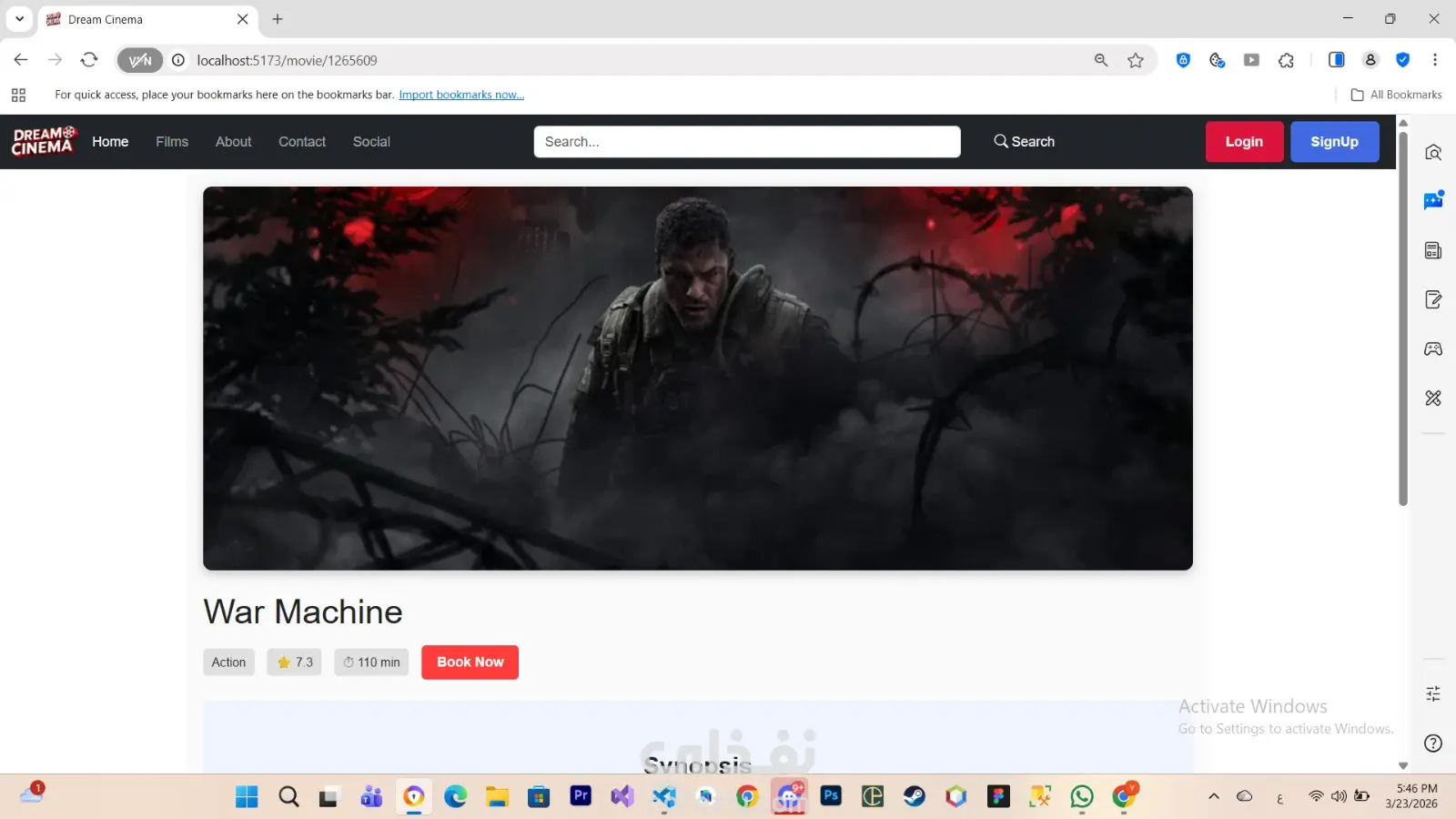Open the sidebar AI chat icon

point(1433,200)
